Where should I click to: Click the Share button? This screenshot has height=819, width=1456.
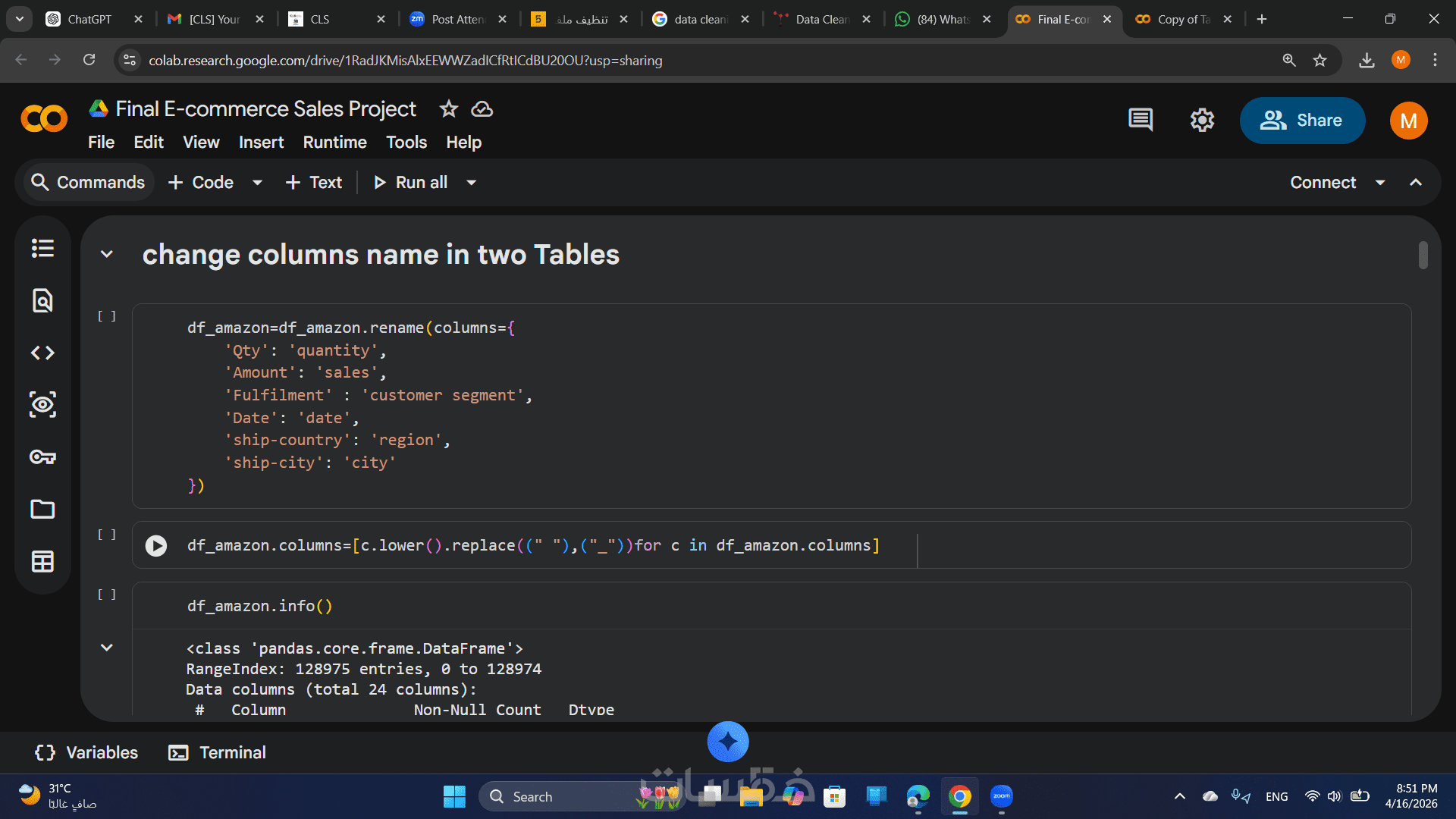coord(1302,121)
